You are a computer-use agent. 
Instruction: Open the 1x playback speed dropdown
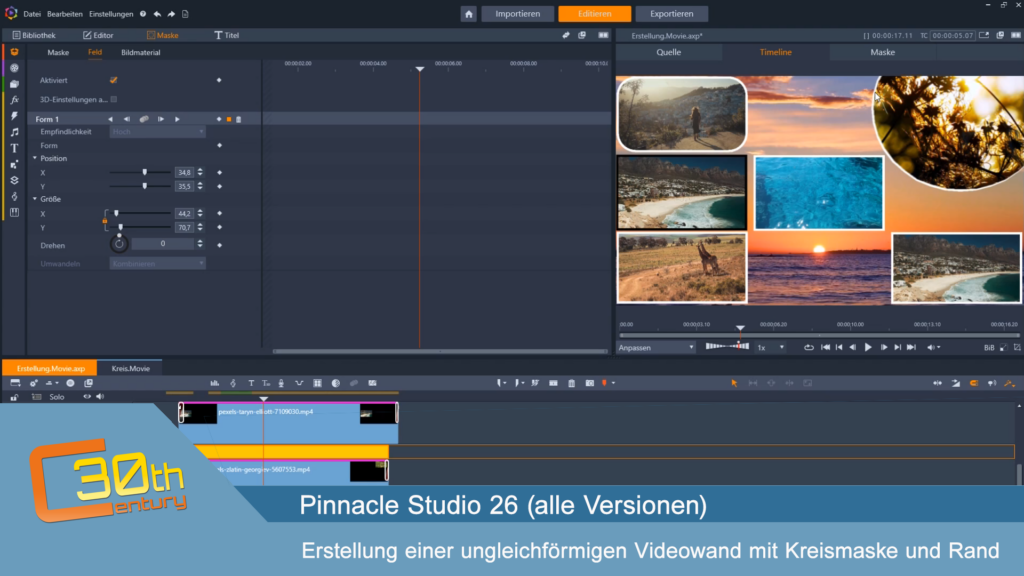771,347
